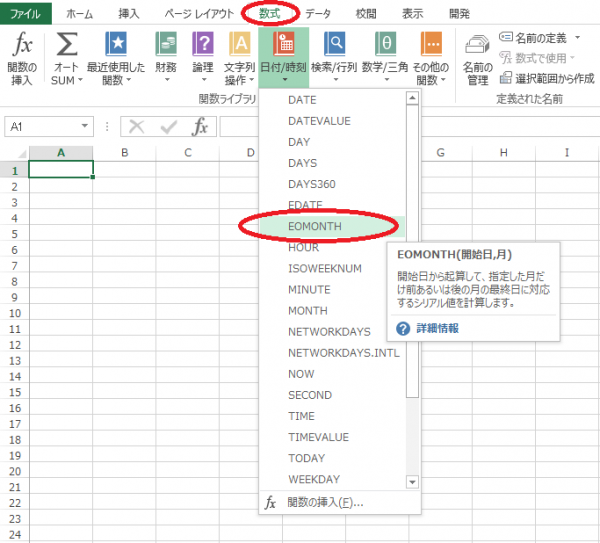Image resolution: width=600 pixels, height=543 pixels.
Task: Expand the 最近使用した関数 dropdown arrow
Action: pyautogui.click(x=129, y=80)
